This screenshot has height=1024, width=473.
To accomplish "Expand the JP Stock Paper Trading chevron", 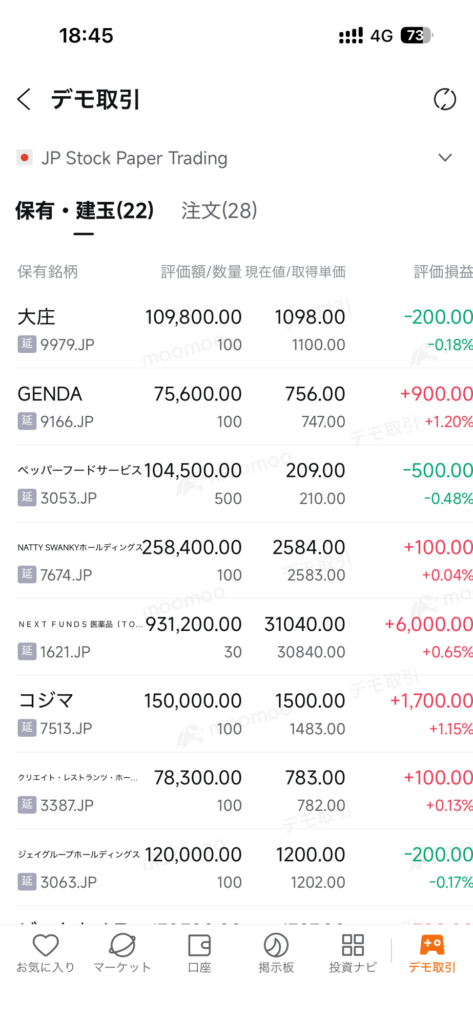I will [x=445, y=157].
